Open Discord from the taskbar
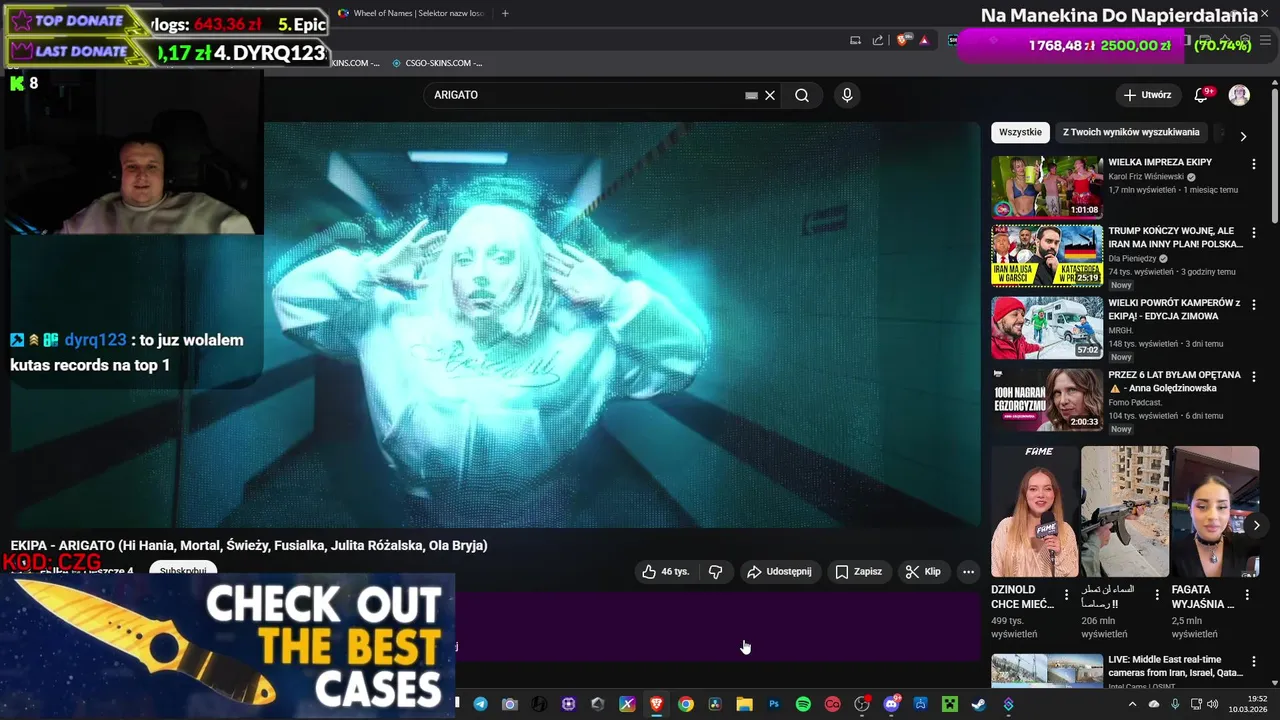This screenshot has width=1280, height=720. [x=891, y=704]
